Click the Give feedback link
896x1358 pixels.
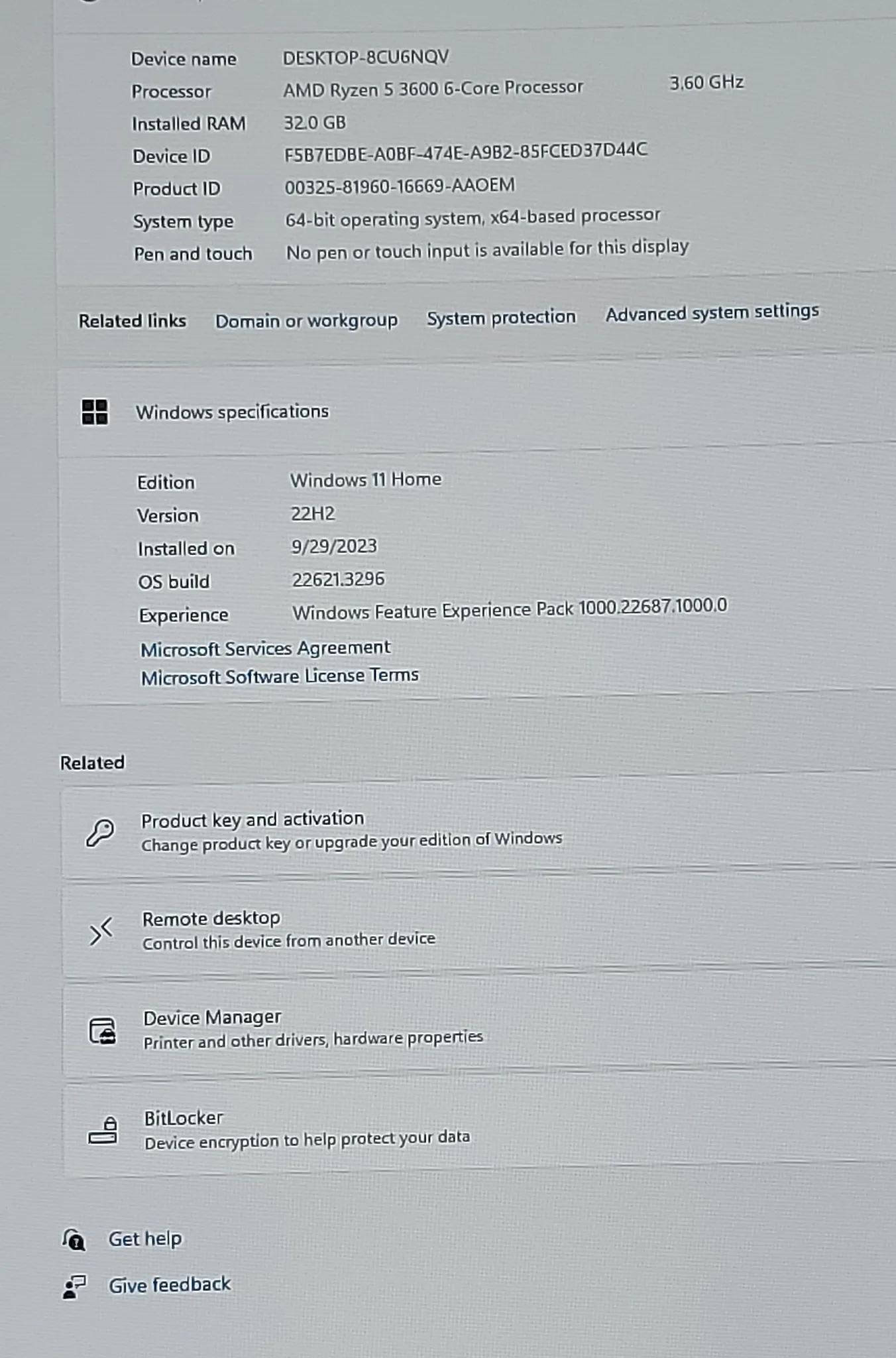pyautogui.click(x=170, y=1285)
